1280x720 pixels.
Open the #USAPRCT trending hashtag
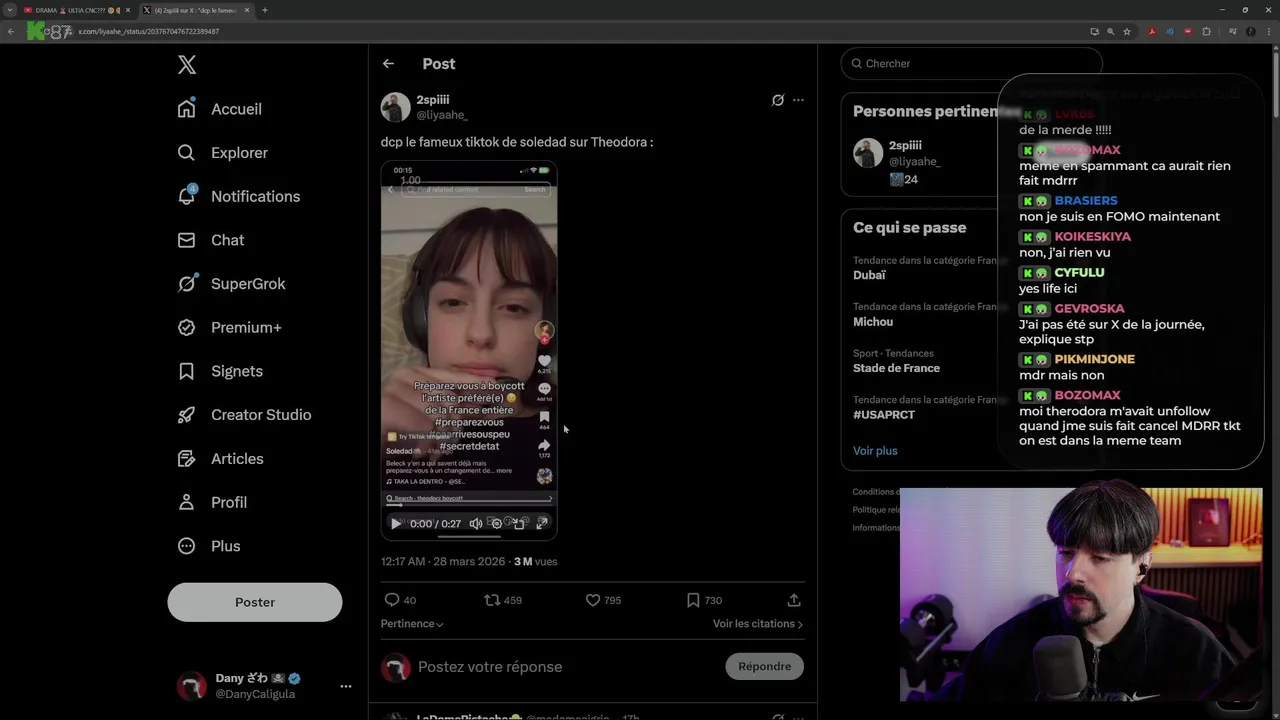[x=884, y=414]
